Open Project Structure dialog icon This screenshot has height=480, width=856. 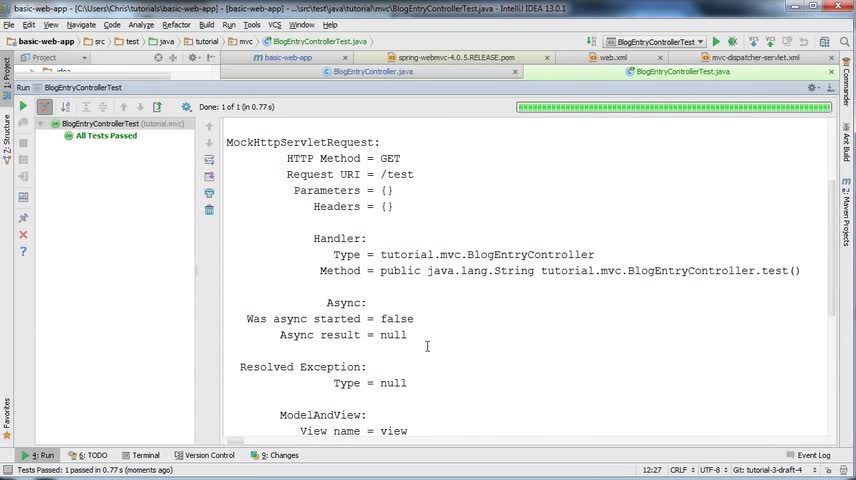coord(824,42)
